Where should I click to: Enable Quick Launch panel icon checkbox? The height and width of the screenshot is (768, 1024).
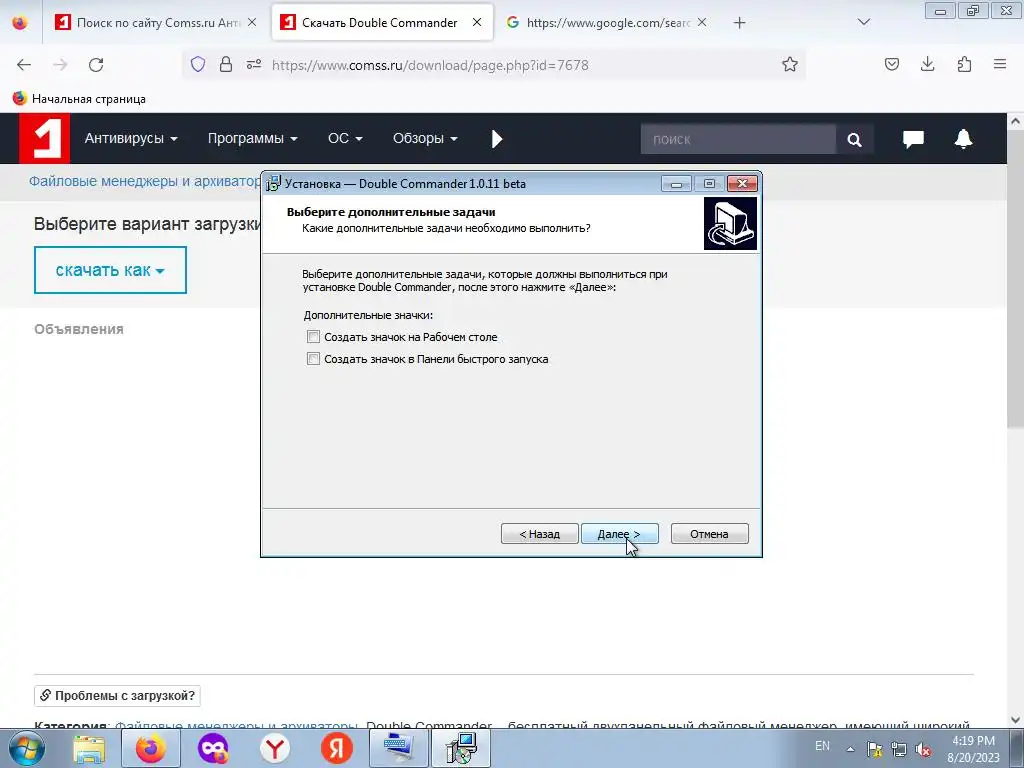(313, 359)
